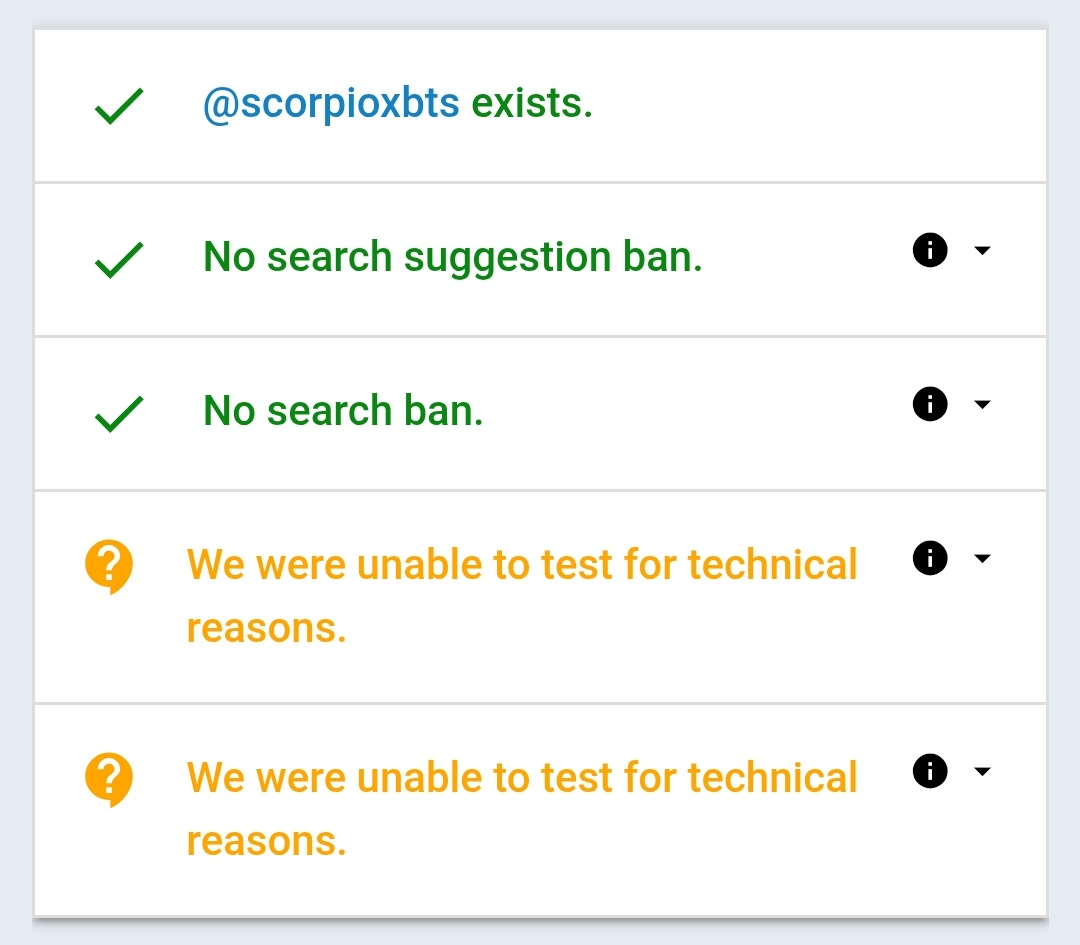Open info icon for No search ban
Viewport: 1080px width, 945px height.
[930, 404]
